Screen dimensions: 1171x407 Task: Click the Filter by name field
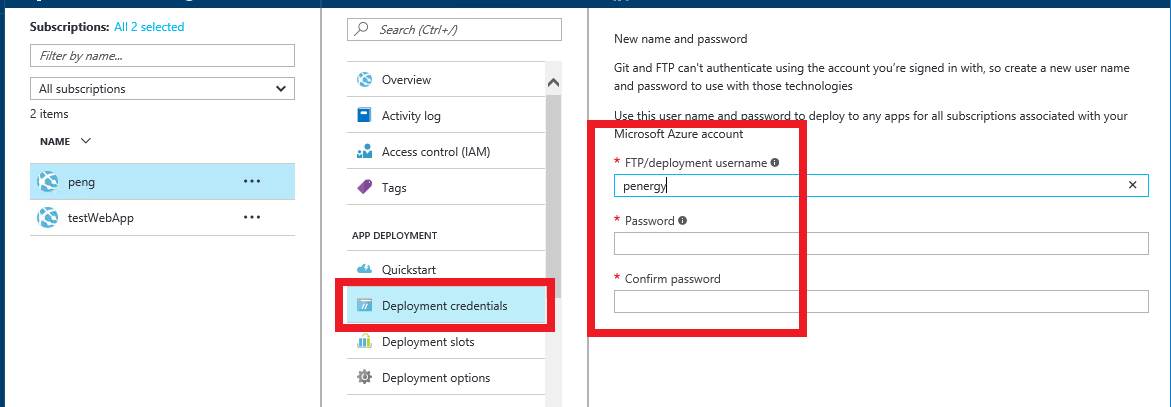[x=162, y=55]
